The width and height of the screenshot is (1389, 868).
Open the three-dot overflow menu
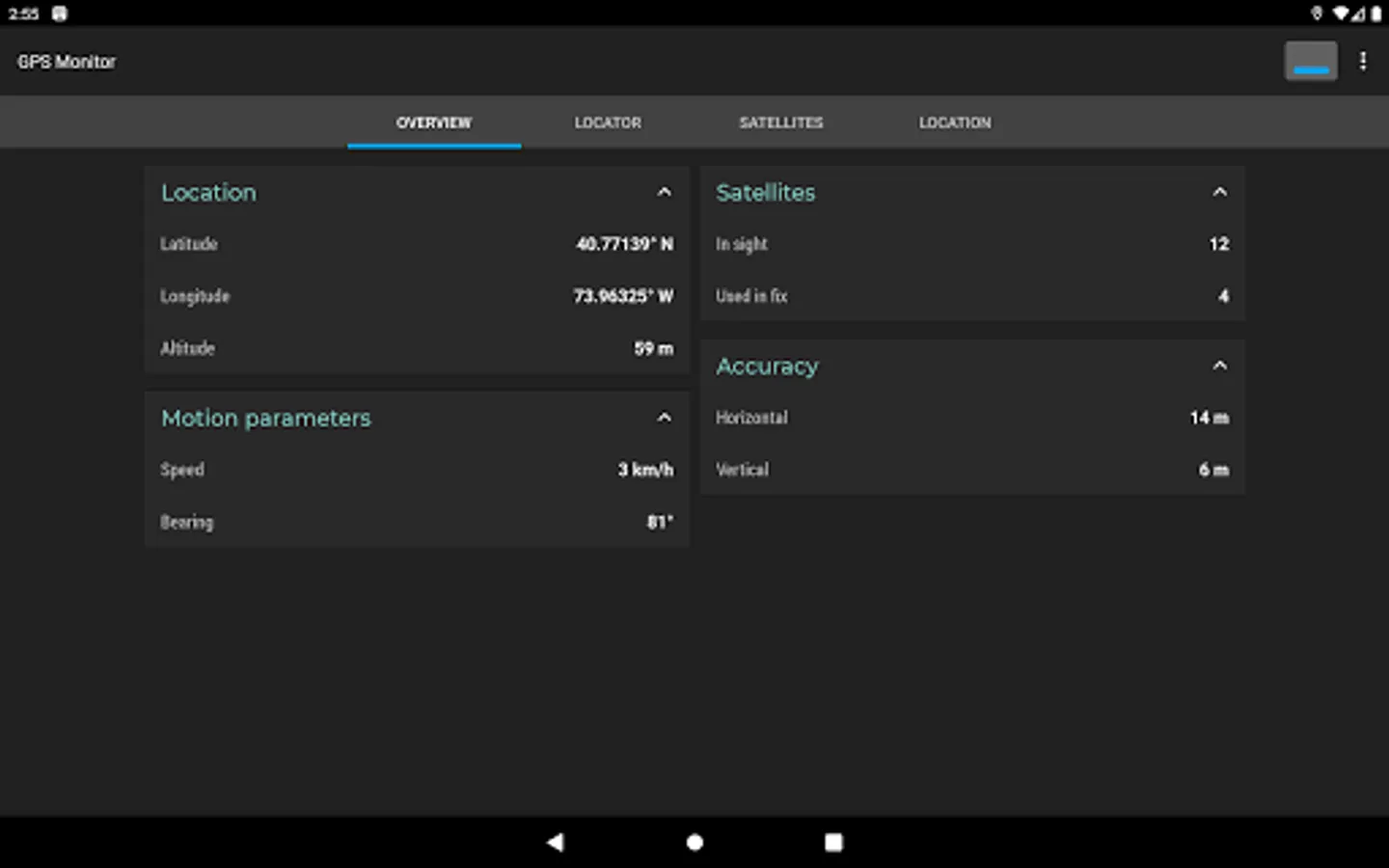coord(1363,61)
